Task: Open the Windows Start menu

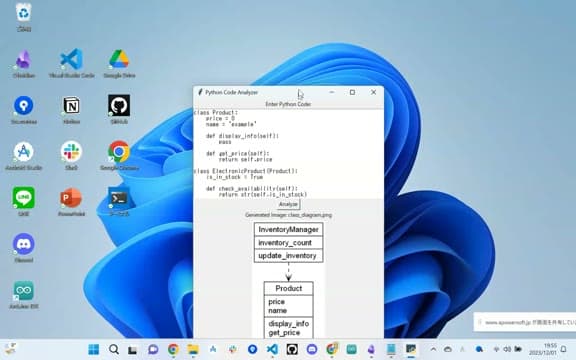Action: click(94, 349)
